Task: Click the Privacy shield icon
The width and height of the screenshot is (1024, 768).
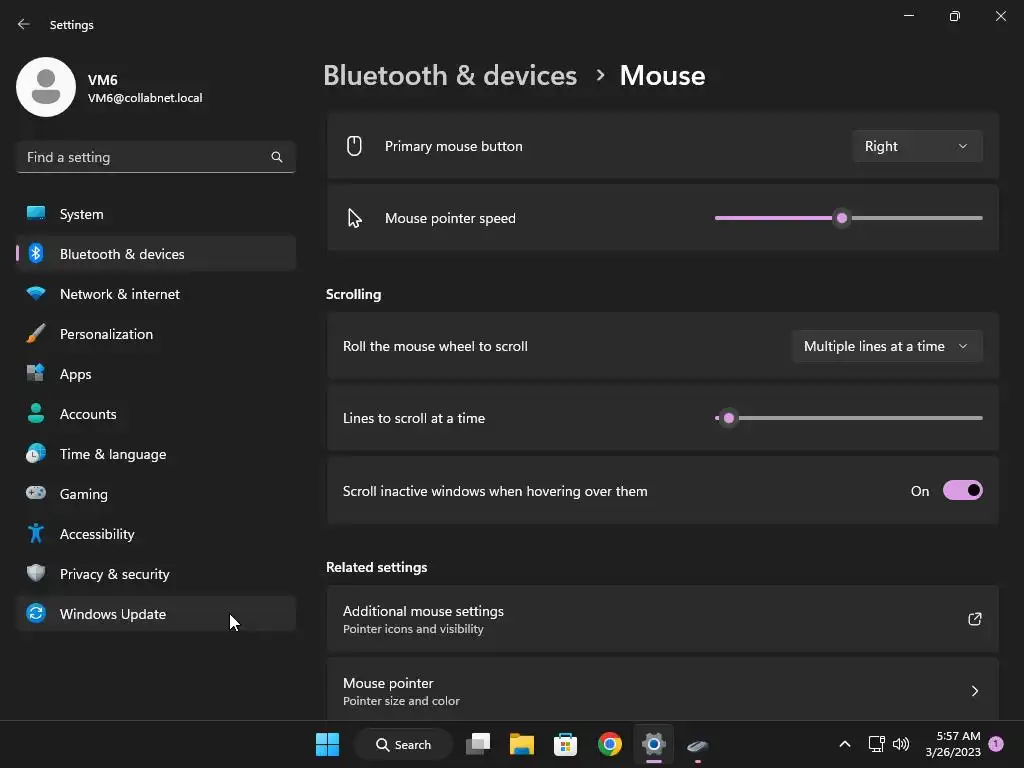Action: (36, 573)
